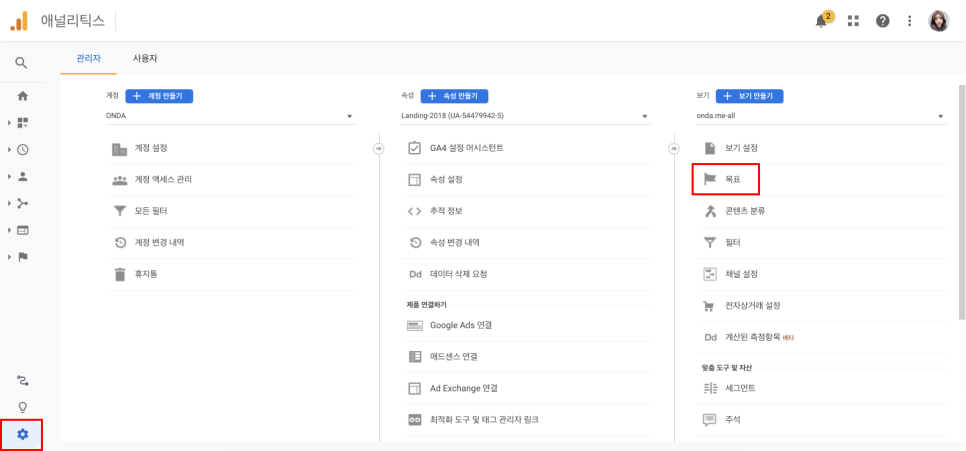The height and width of the screenshot is (451, 966).
Task: Open the lightbulb Discover icon
Action: click(x=22, y=407)
